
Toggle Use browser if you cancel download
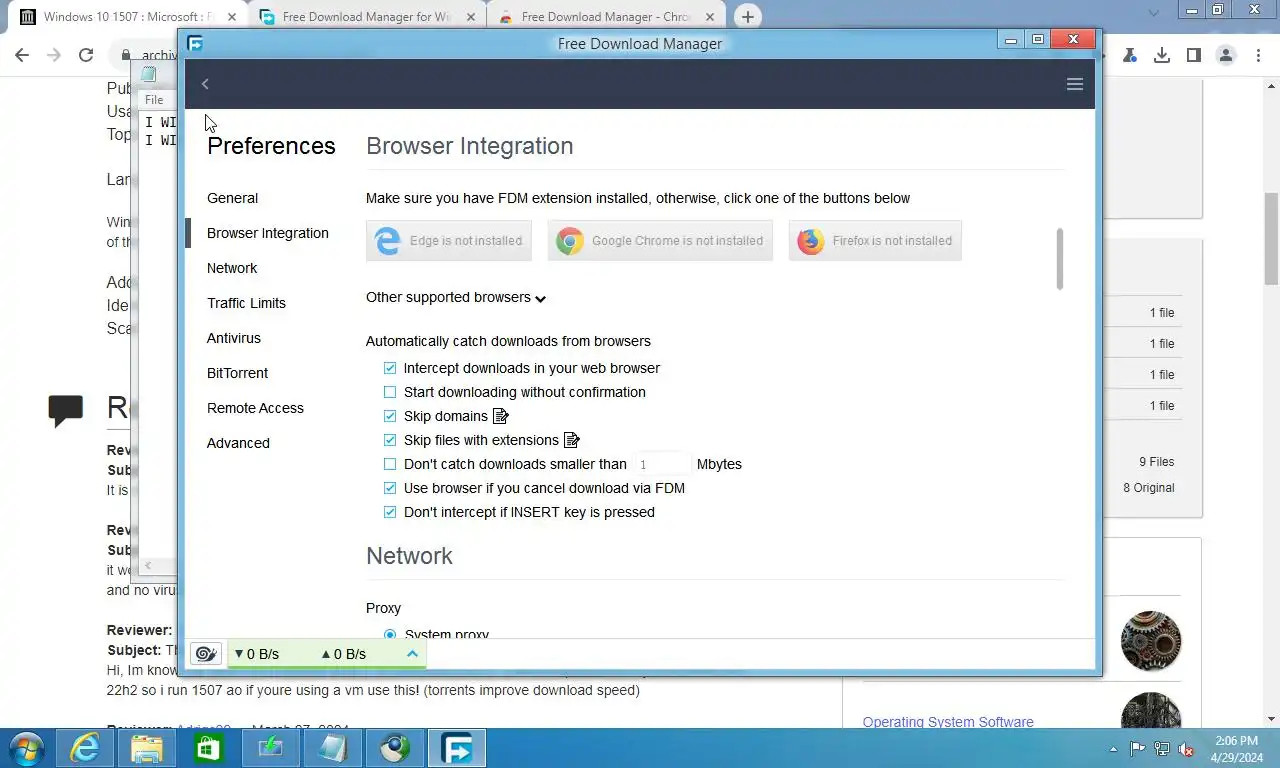390,488
